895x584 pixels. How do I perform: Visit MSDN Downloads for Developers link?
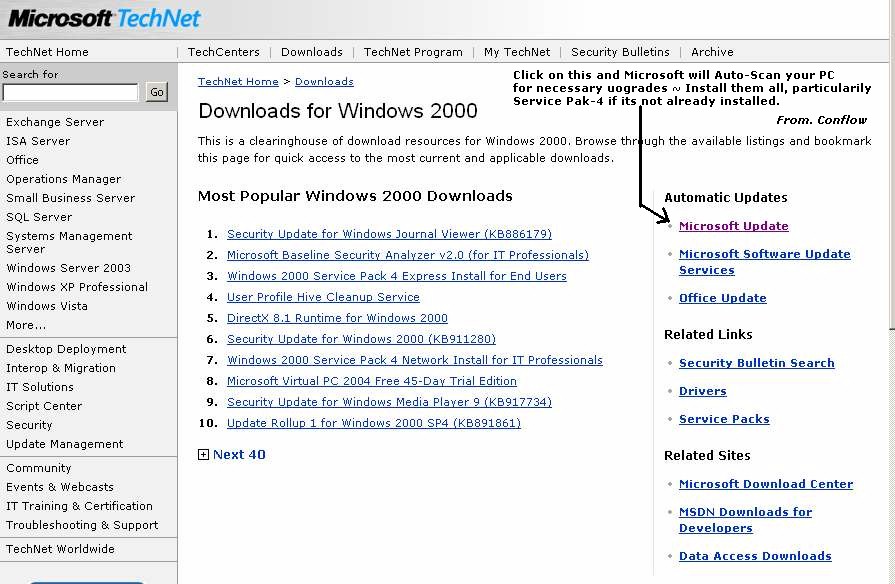(x=745, y=520)
